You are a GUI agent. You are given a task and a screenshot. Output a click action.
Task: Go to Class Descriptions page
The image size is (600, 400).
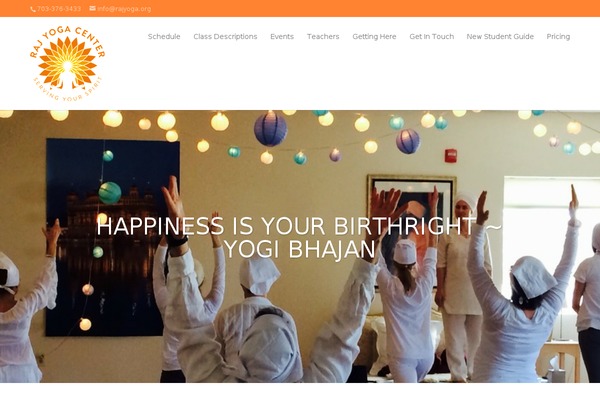[225, 36]
